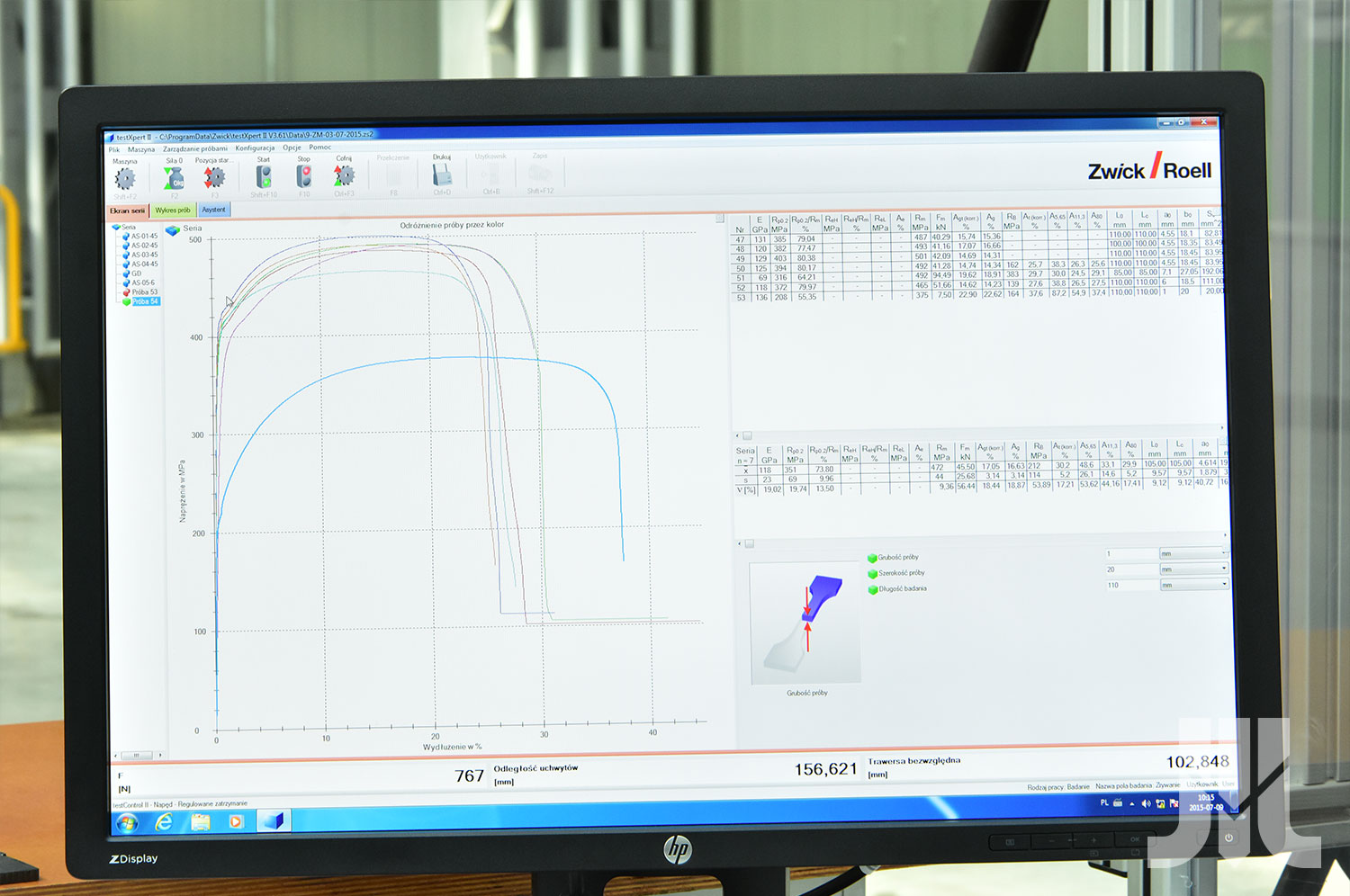This screenshot has width=1350, height=896.
Task: Open the Maszyna gear toolbar icon
Action: [125, 178]
